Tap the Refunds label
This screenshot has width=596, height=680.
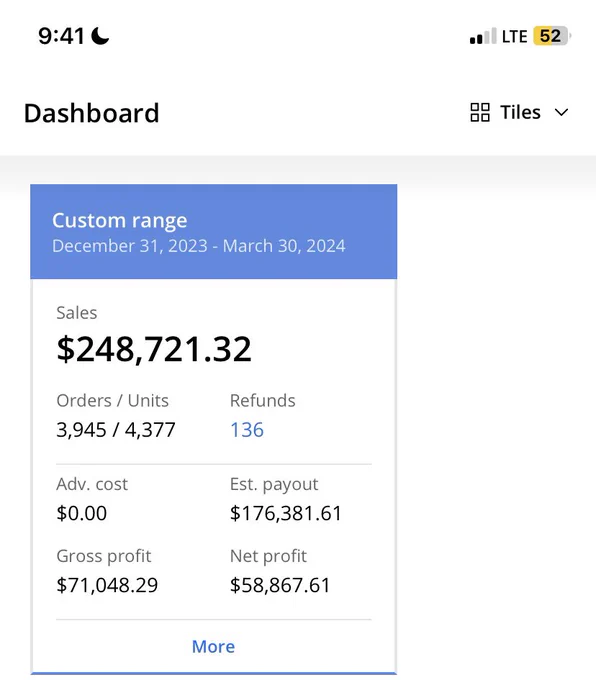[262, 400]
